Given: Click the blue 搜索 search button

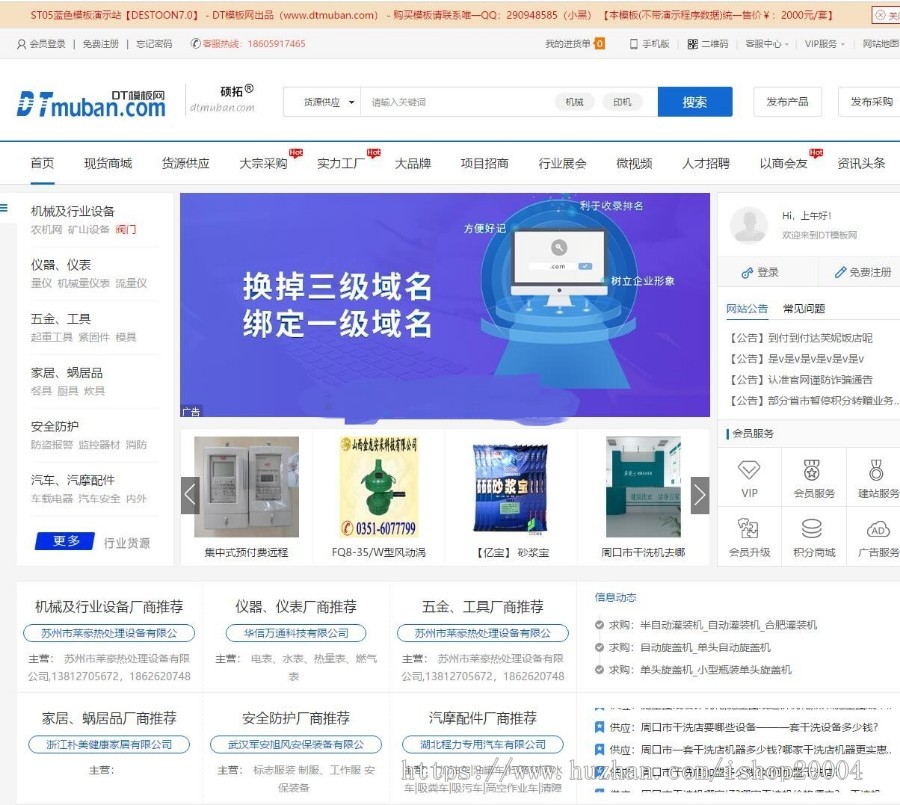Looking at the screenshot, I should click(x=694, y=101).
